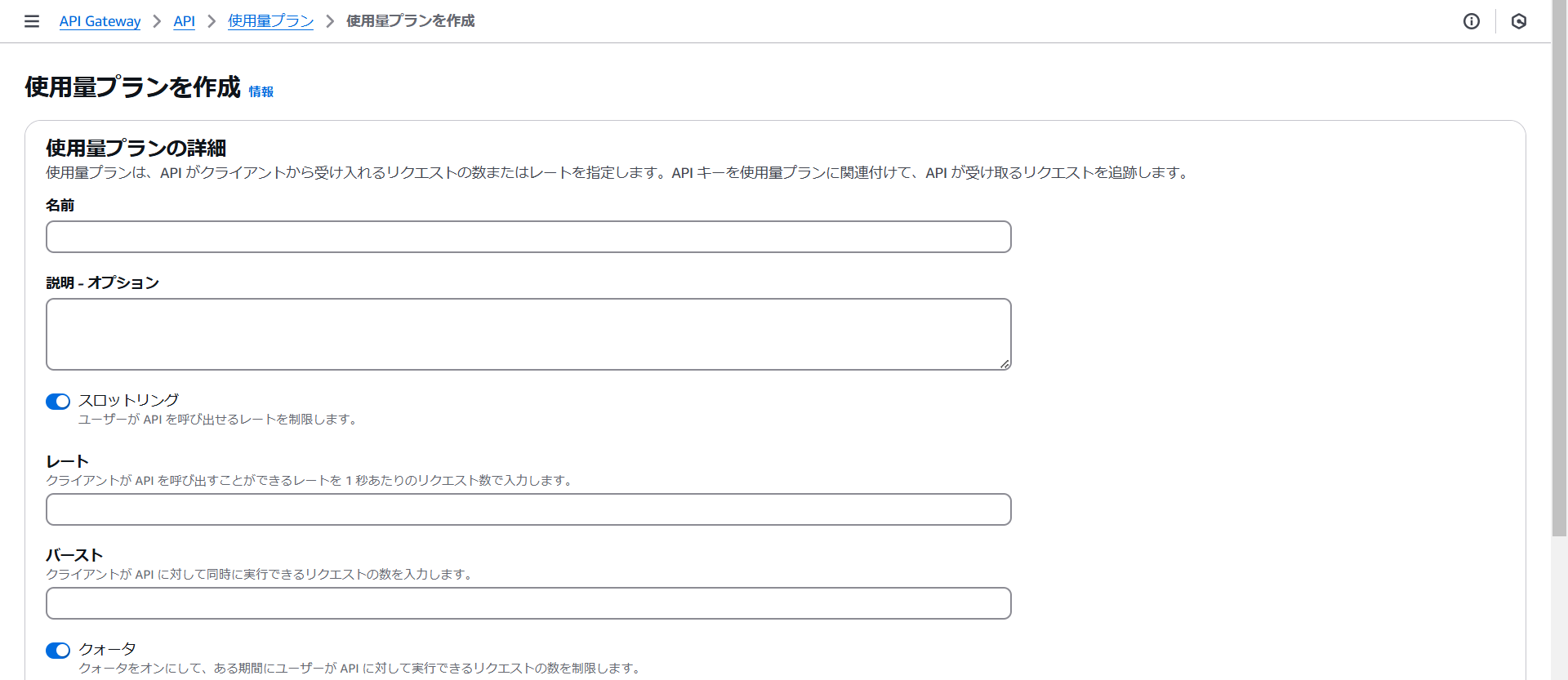Toggle the スロットリング switch
Viewport: 1568px width, 680px height.
pyautogui.click(x=58, y=402)
